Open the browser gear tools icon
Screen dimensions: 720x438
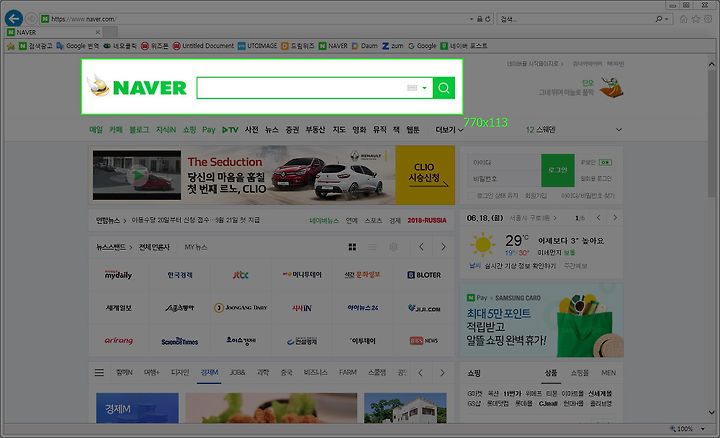click(x=709, y=19)
